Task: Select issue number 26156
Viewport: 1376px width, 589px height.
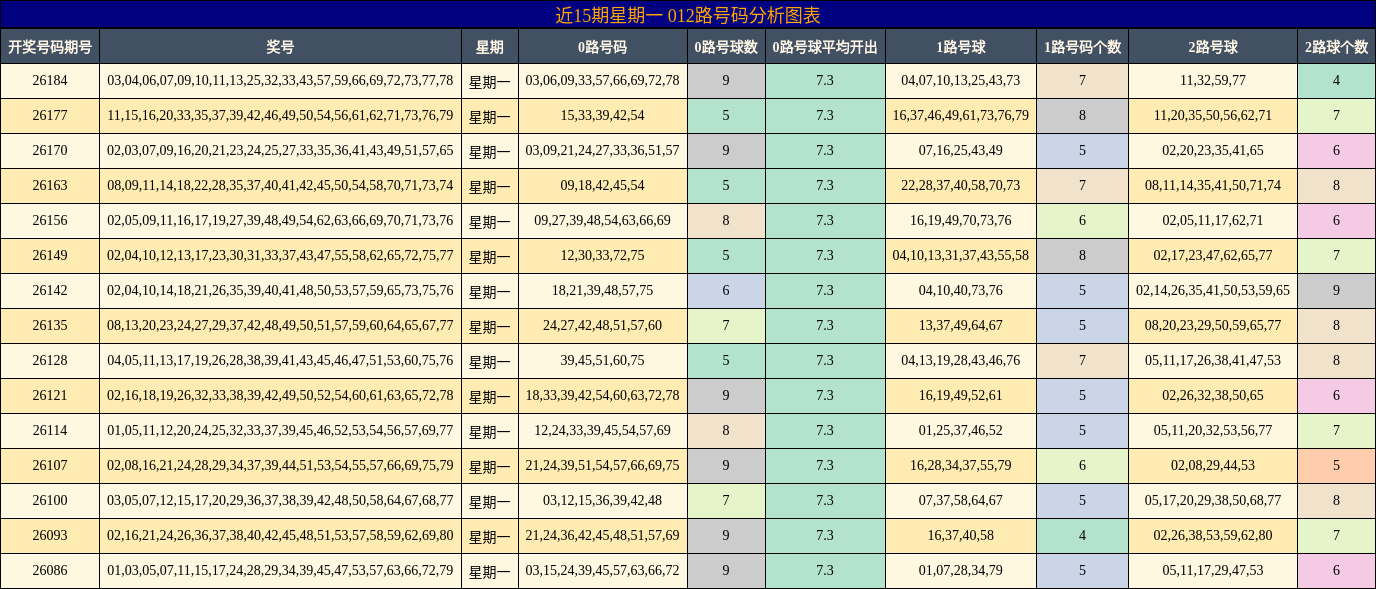Action: (x=50, y=221)
